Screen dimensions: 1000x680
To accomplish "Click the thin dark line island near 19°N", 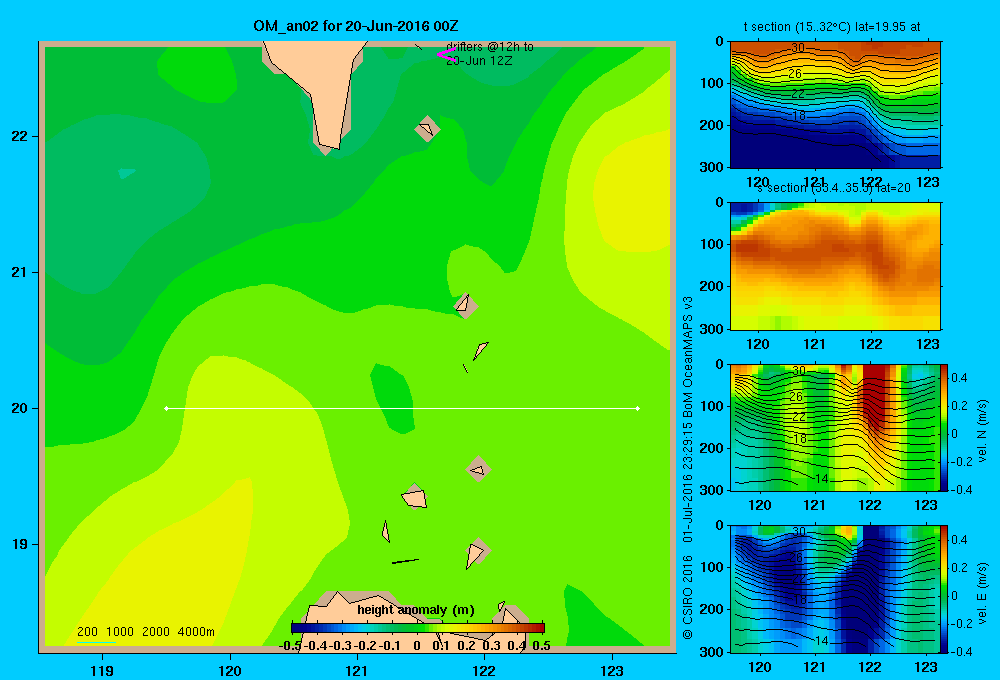I will coord(405,561).
